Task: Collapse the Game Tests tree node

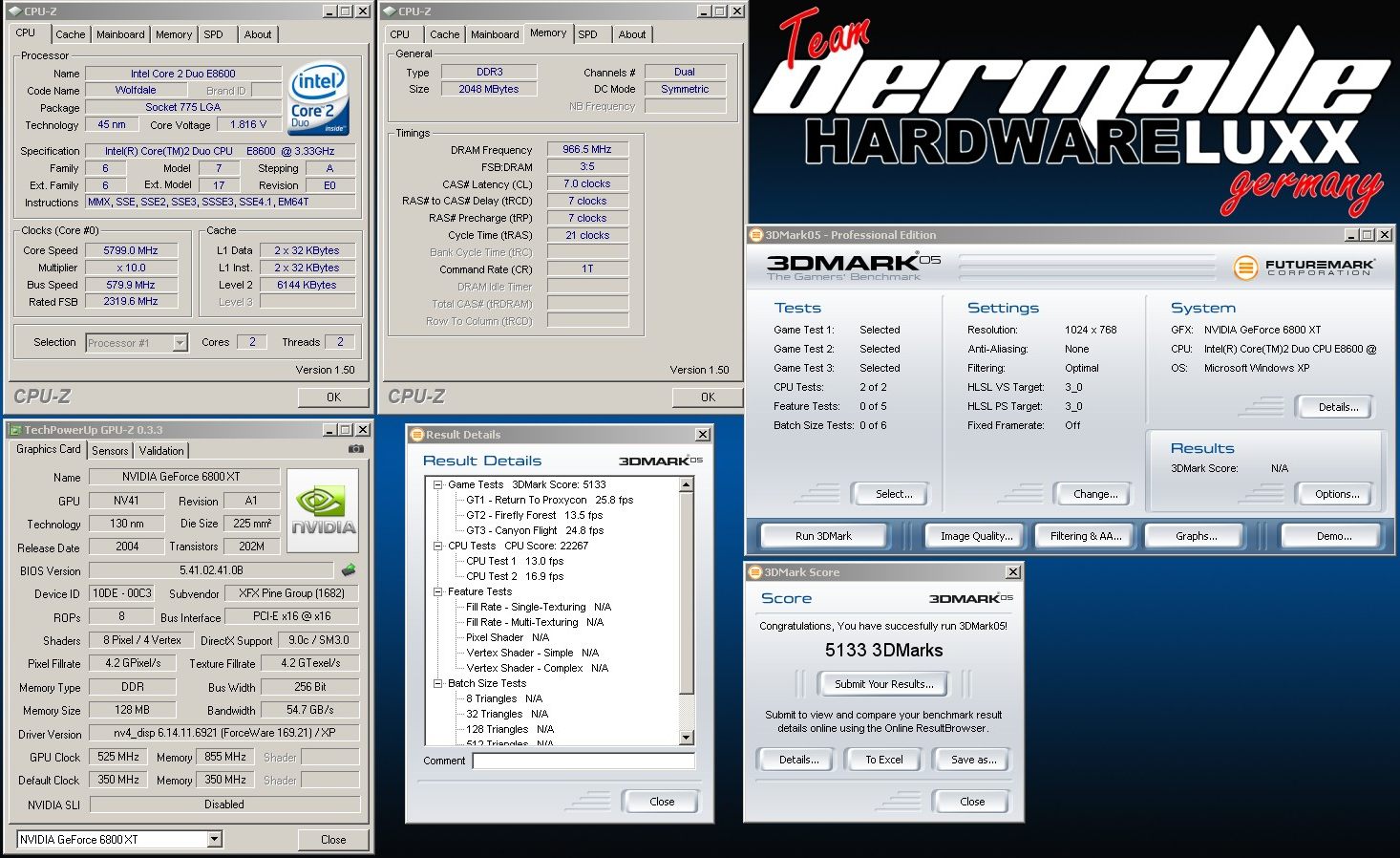Action: tap(438, 484)
